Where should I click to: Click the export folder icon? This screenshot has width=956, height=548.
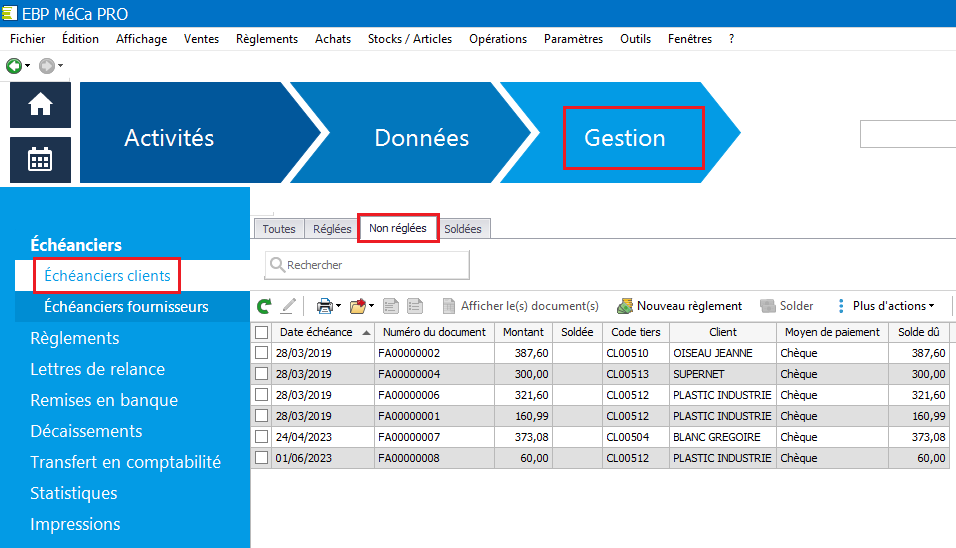pyautogui.click(x=358, y=306)
